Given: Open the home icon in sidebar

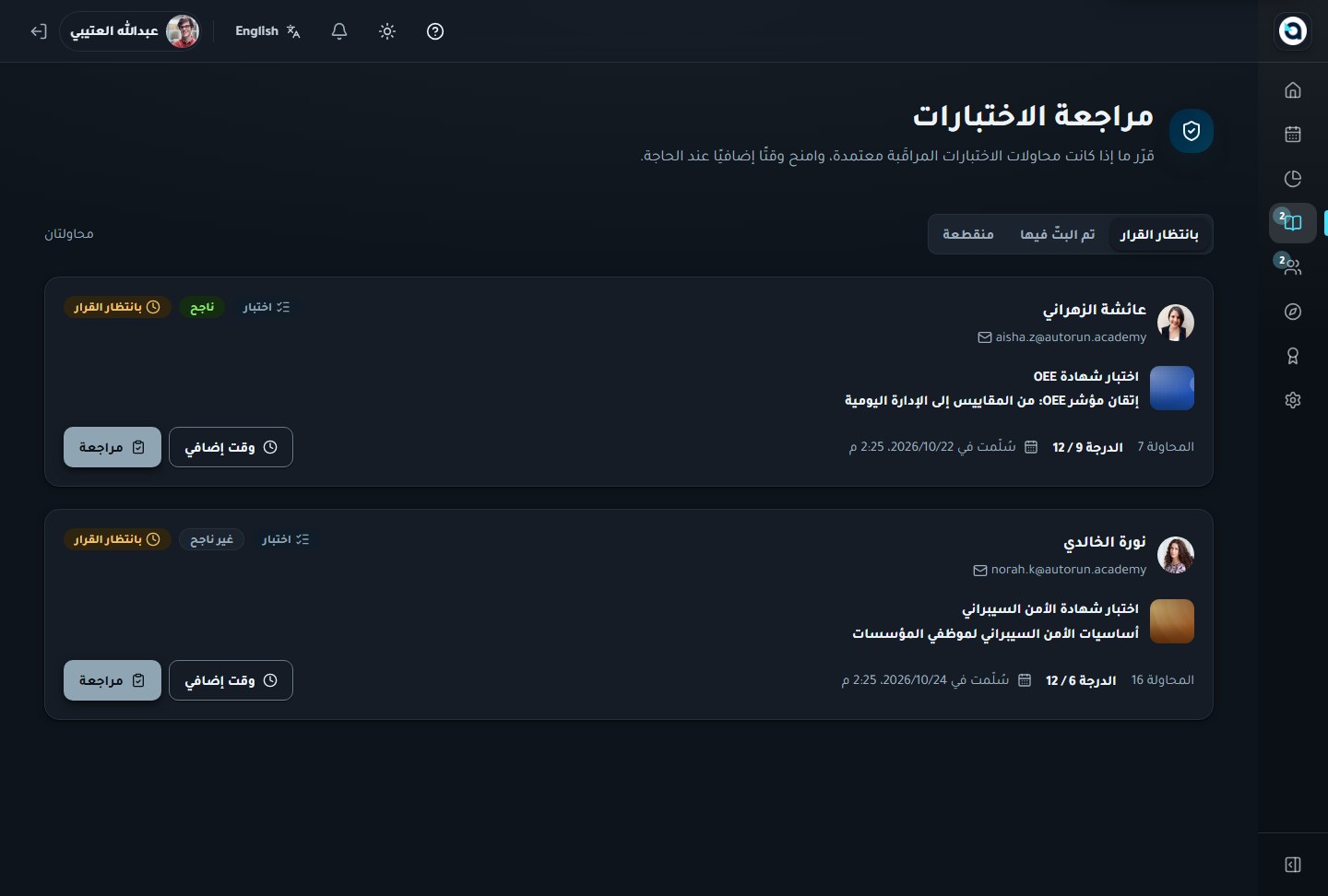Looking at the screenshot, I should coord(1293,90).
